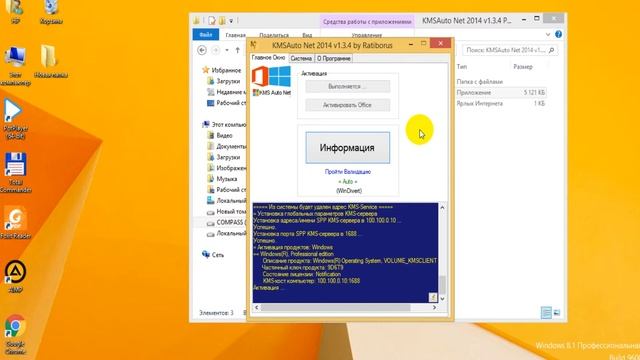The image size is (640, 360).
Task: Select the Приложение row sized 5 121 КБ
Action: 501,93
